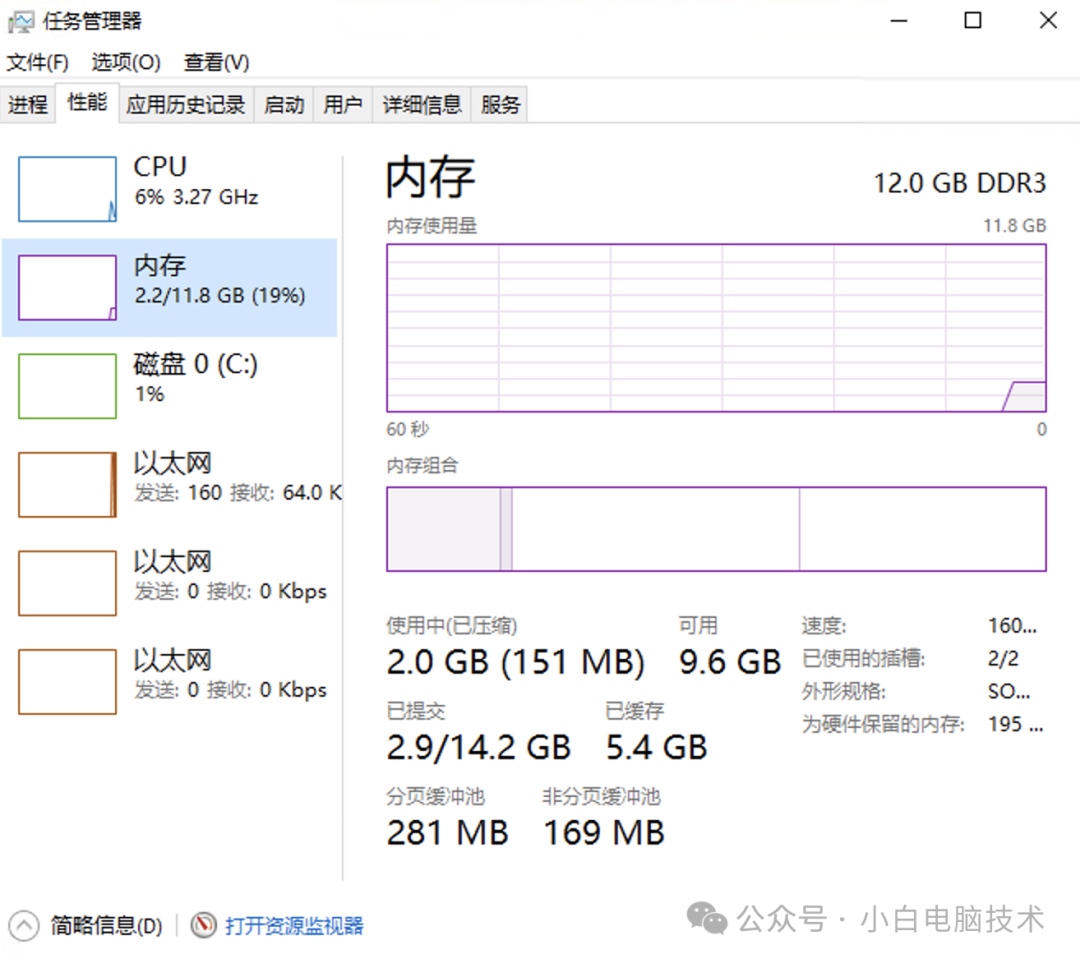This screenshot has width=1080, height=963.
Task: Minimize the 任务管理器 window
Action: tap(899, 21)
